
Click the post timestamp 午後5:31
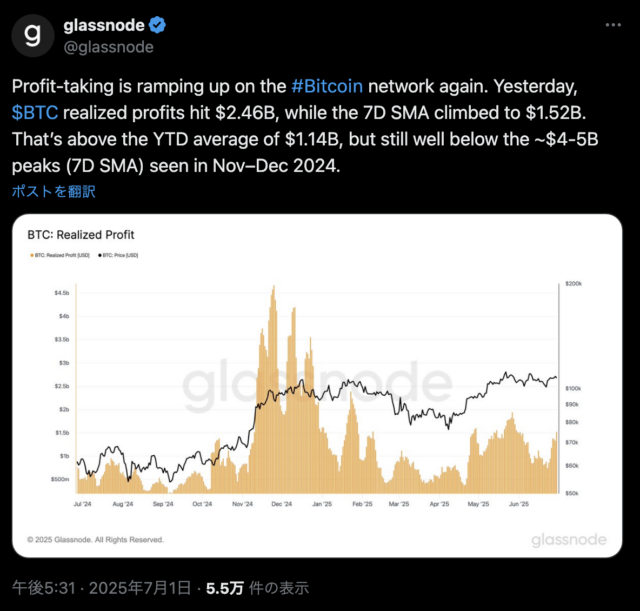(x=44, y=588)
